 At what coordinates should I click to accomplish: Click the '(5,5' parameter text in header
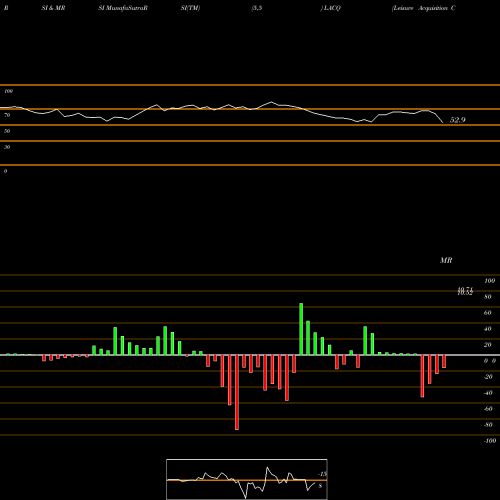[257, 8]
